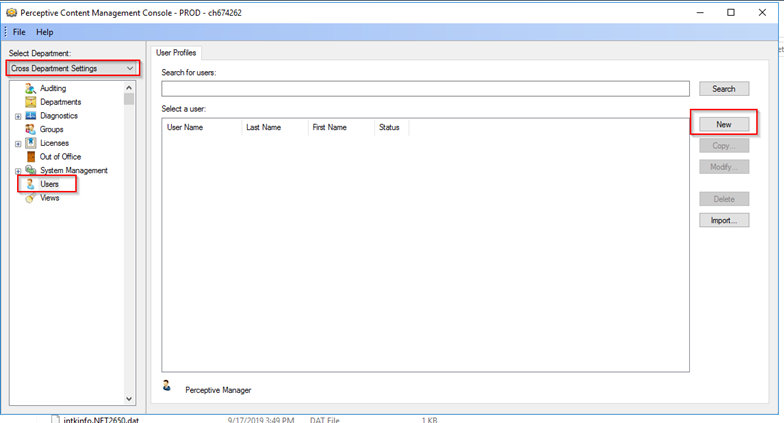
Task: Select Views label in the tree
Action: (x=50, y=198)
